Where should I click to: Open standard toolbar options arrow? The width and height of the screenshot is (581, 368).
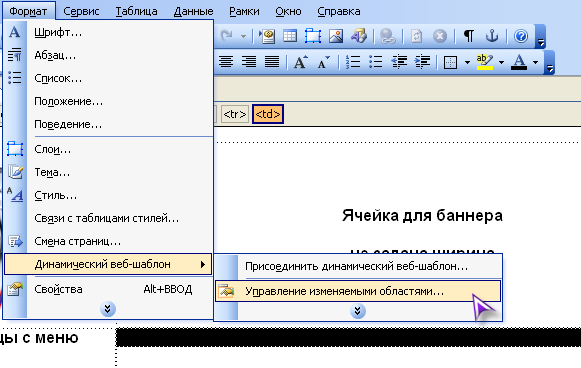(541, 36)
